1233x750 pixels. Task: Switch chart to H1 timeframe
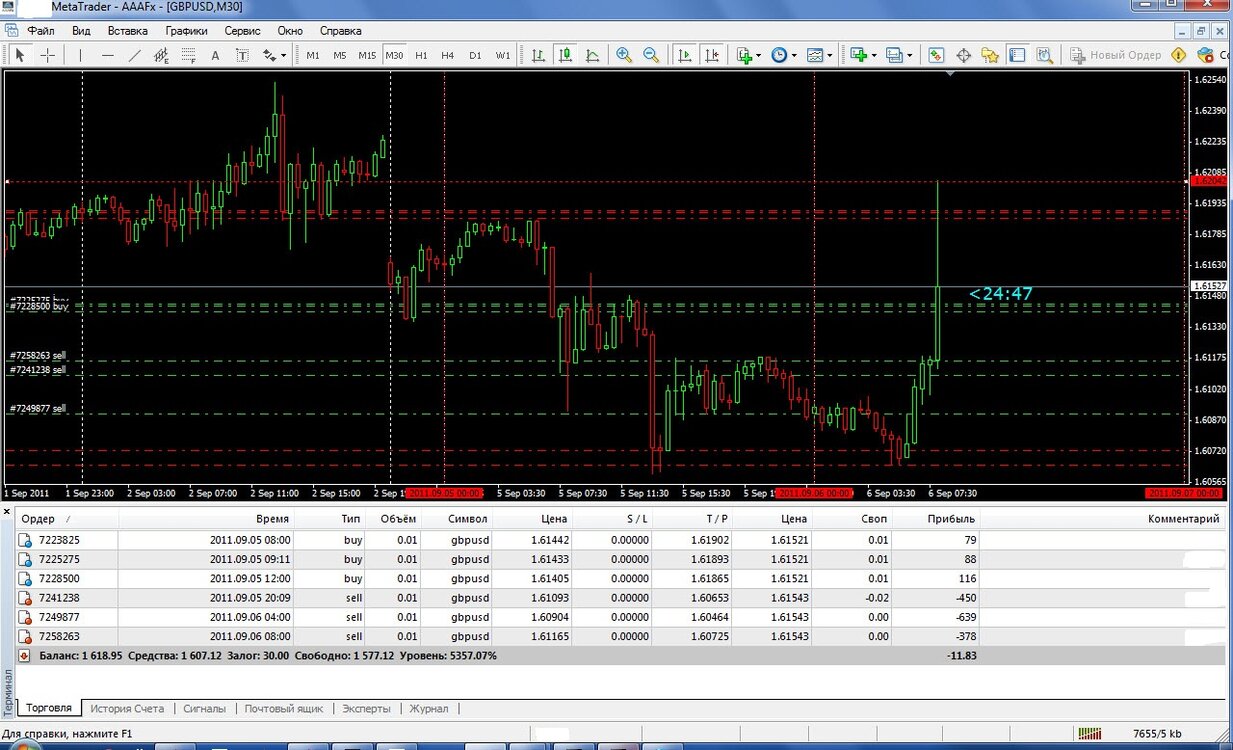[x=421, y=55]
